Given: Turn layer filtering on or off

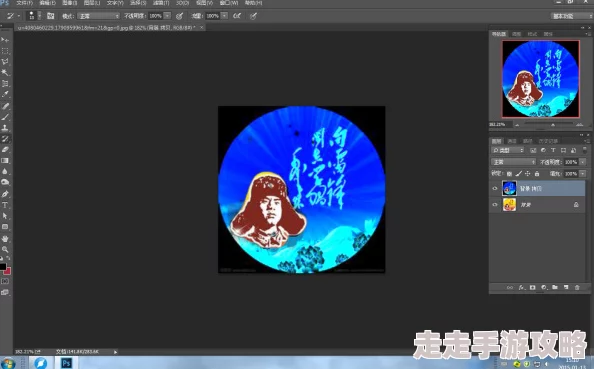Looking at the screenshot, I should pyautogui.click(x=585, y=150).
